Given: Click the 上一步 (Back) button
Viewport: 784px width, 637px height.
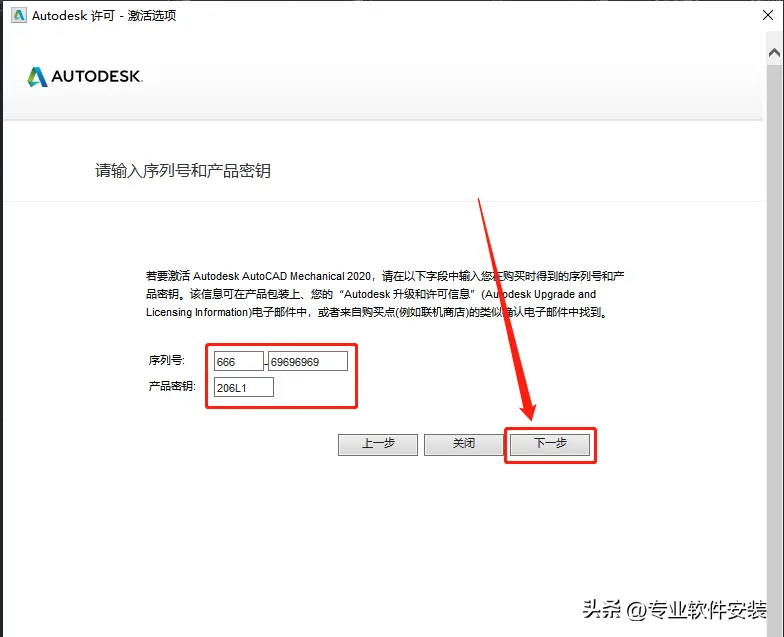Looking at the screenshot, I should [x=378, y=444].
